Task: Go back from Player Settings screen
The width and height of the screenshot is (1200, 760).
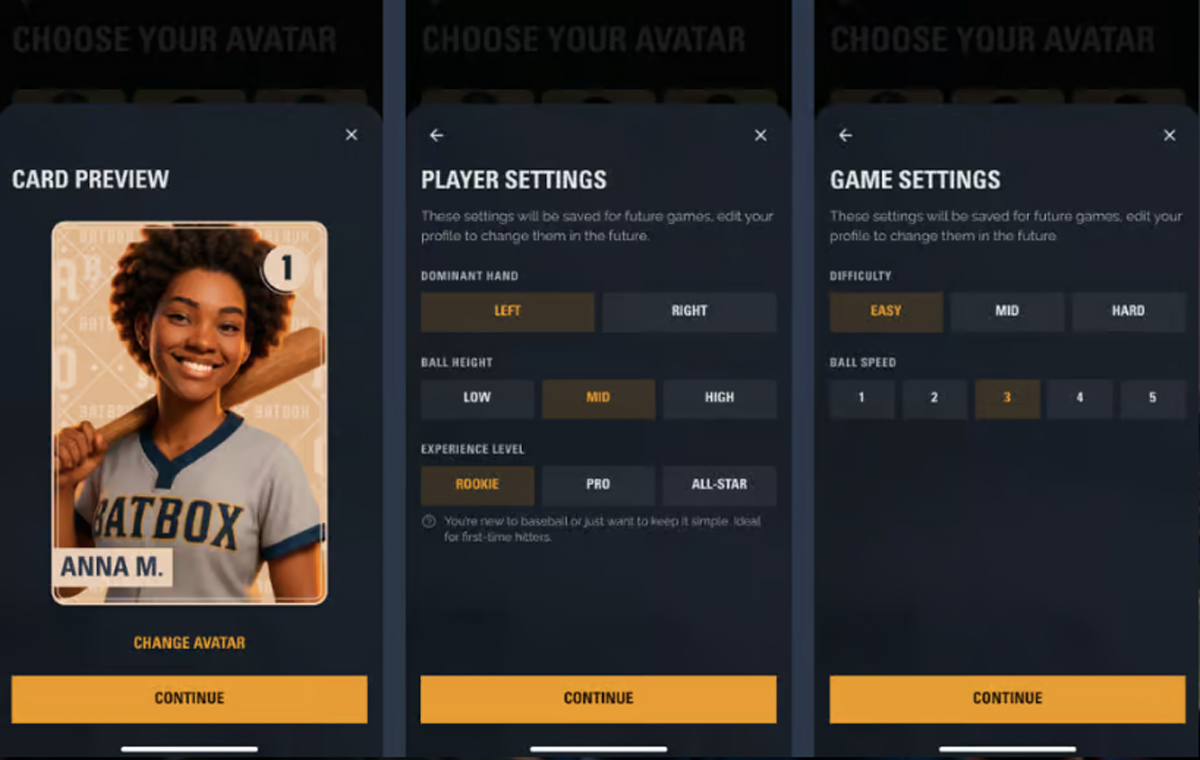Action: pyautogui.click(x=436, y=135)
